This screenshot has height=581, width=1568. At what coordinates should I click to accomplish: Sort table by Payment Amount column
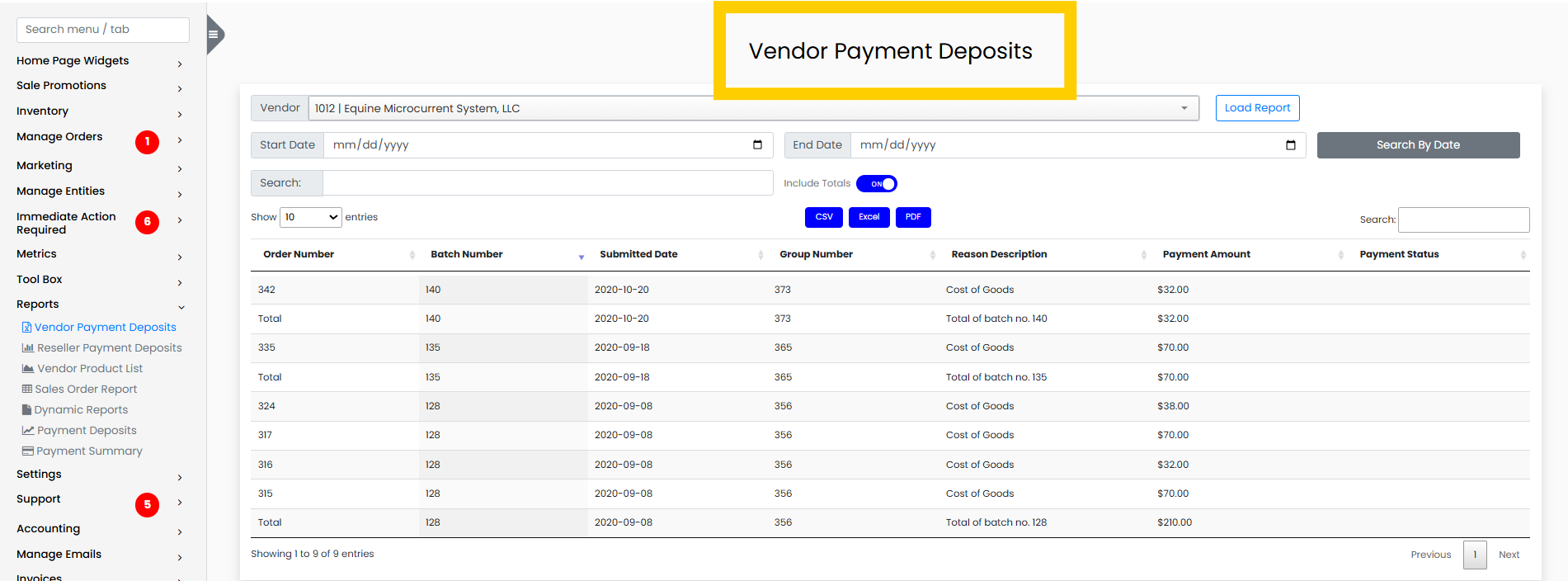coord(1206,254)
